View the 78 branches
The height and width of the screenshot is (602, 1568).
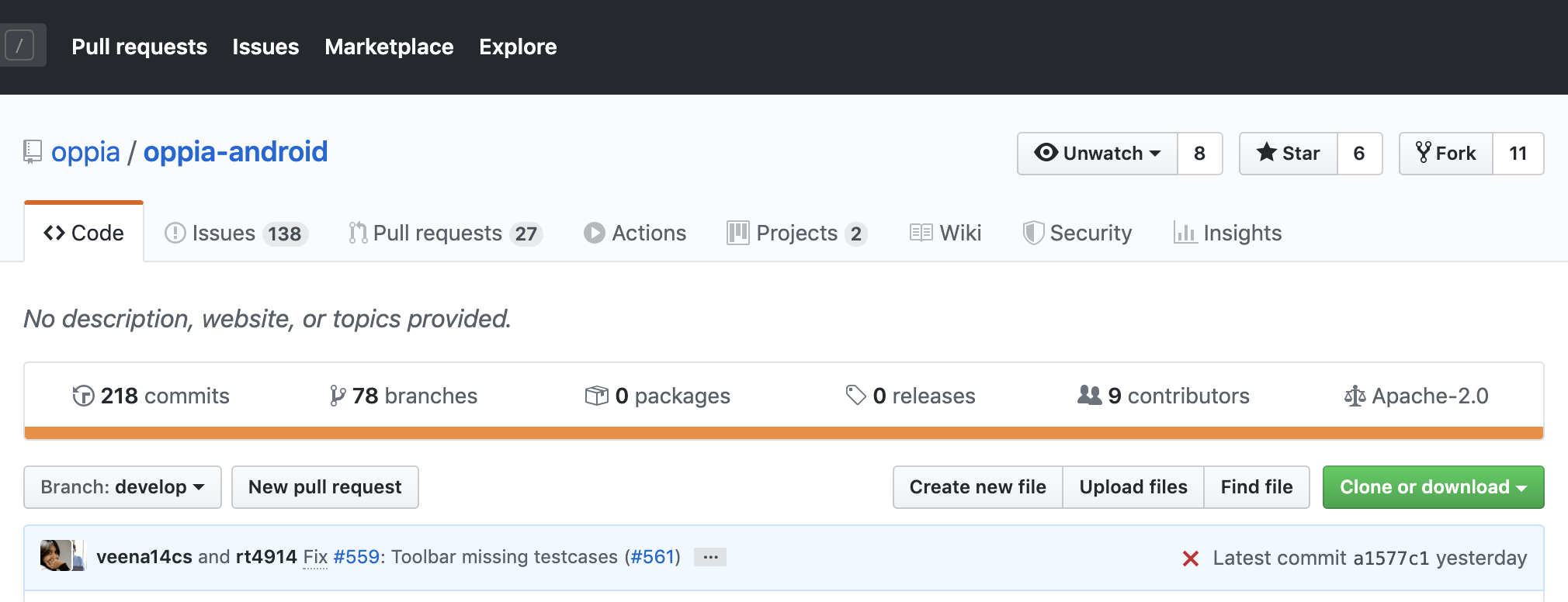403,396
